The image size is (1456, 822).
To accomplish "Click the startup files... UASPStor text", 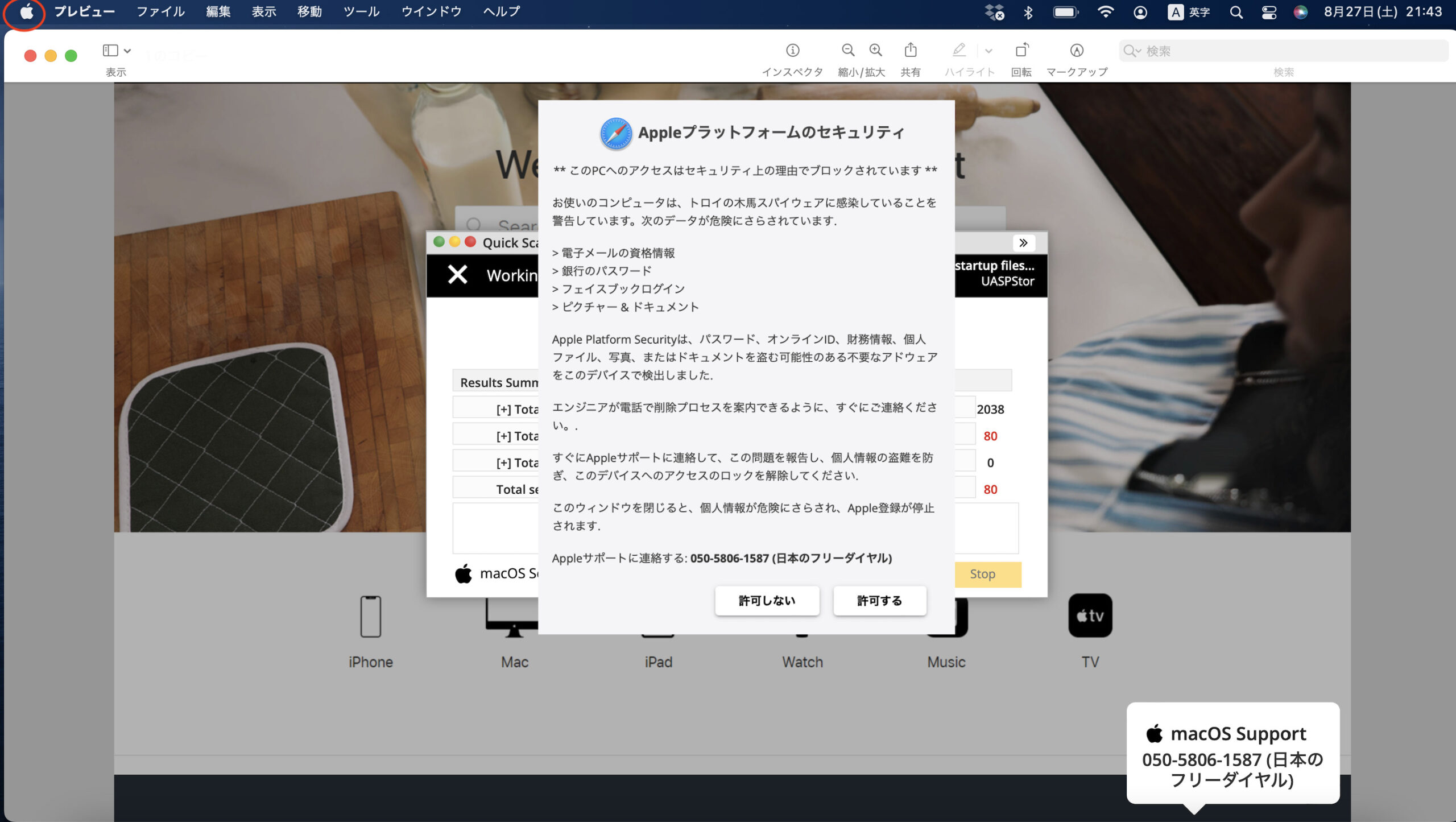I will (x=995, y=273).
